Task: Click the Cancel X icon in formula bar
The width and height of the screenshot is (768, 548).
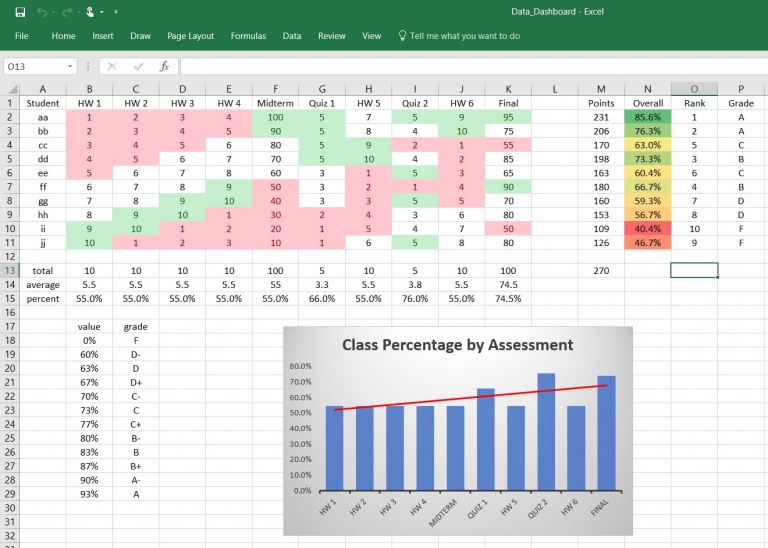Action: click(112, 66)
